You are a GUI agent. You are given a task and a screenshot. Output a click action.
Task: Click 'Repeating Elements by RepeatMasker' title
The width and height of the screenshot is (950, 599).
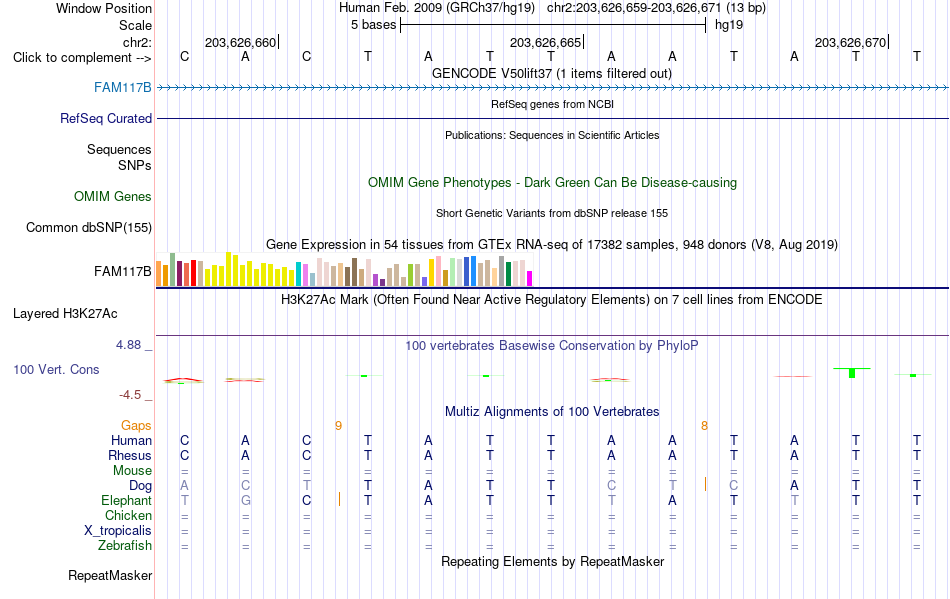pos(553,561)
